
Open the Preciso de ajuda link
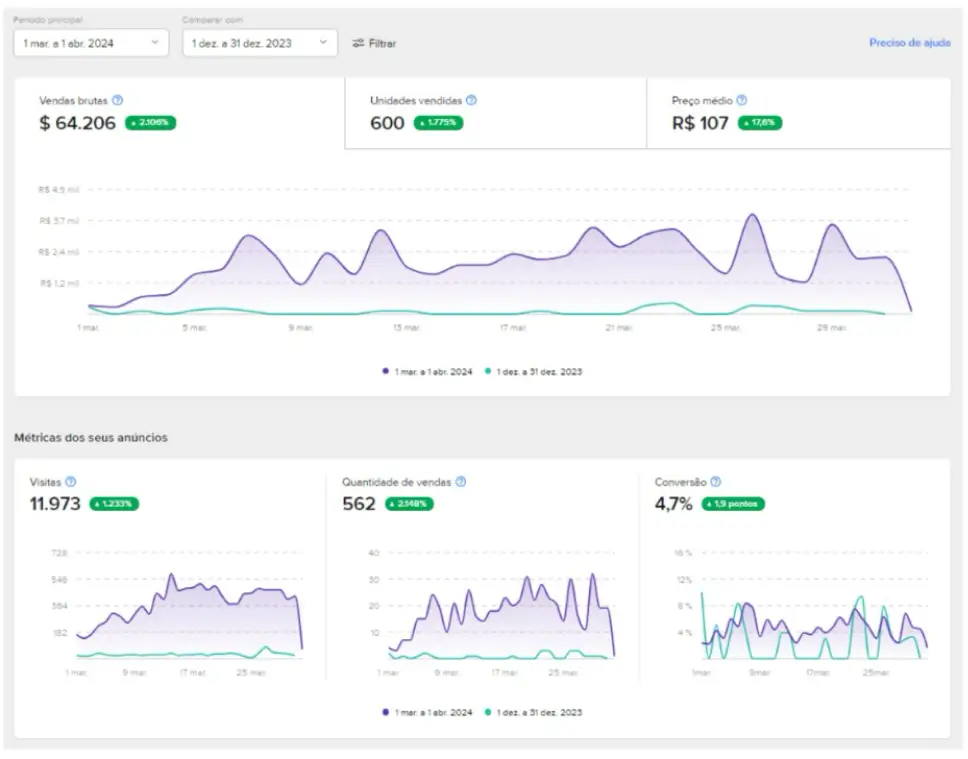[x=909, y=43]
